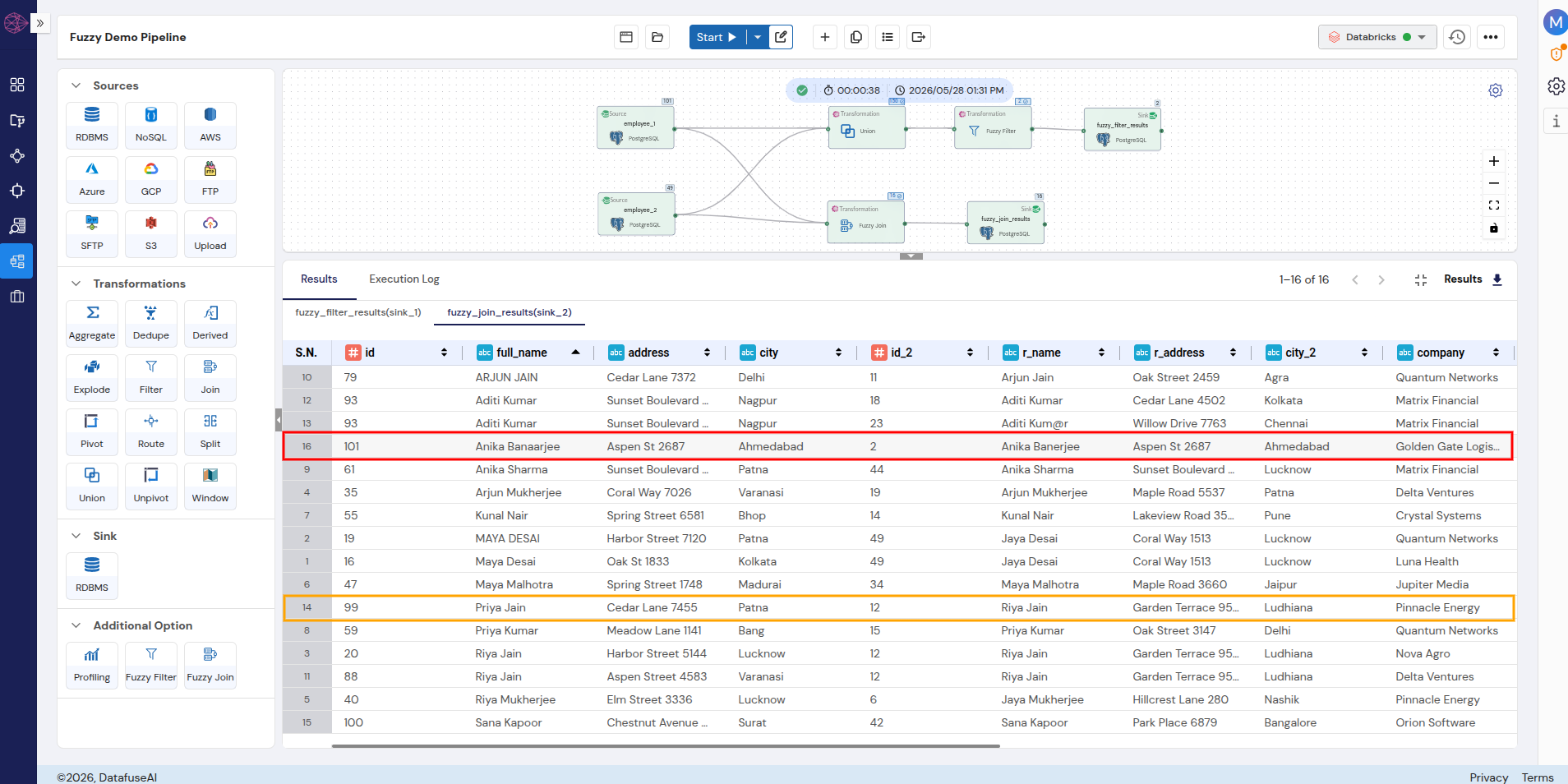Select the Profiling option

[92, 666]
